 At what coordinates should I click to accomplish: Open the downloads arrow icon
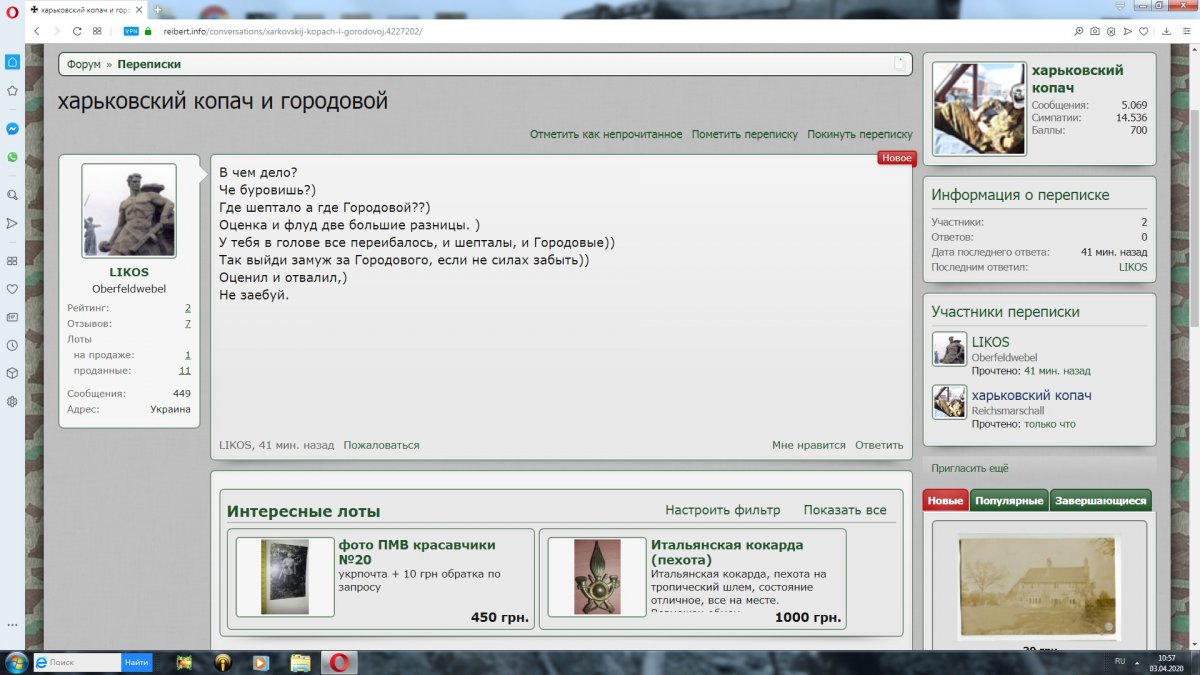pyautogui.click(x=1167, y=31)
